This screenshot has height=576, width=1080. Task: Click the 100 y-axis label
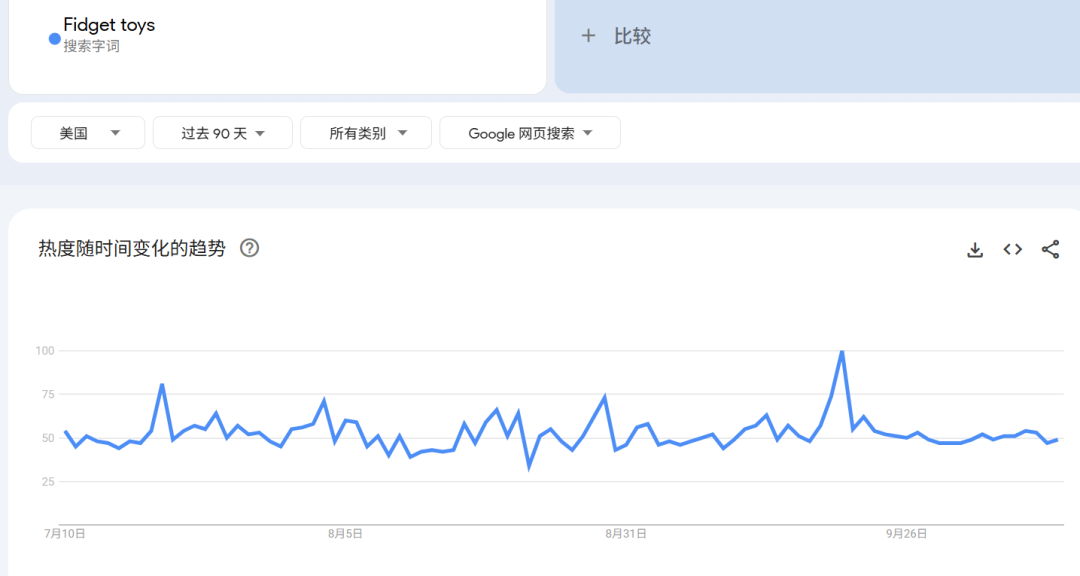pos(45,351)
